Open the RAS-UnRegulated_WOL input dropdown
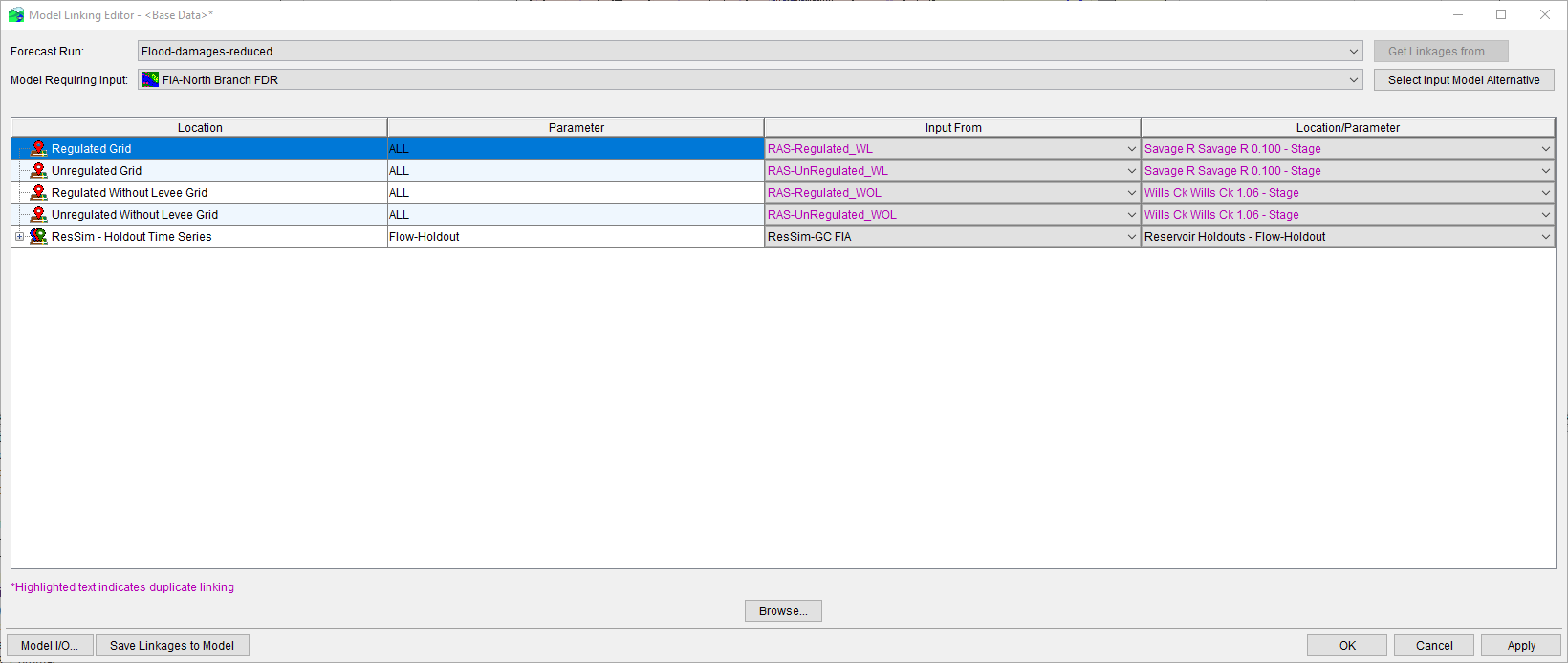Screen dimensions: 1568x663 tap(1131, 215)
